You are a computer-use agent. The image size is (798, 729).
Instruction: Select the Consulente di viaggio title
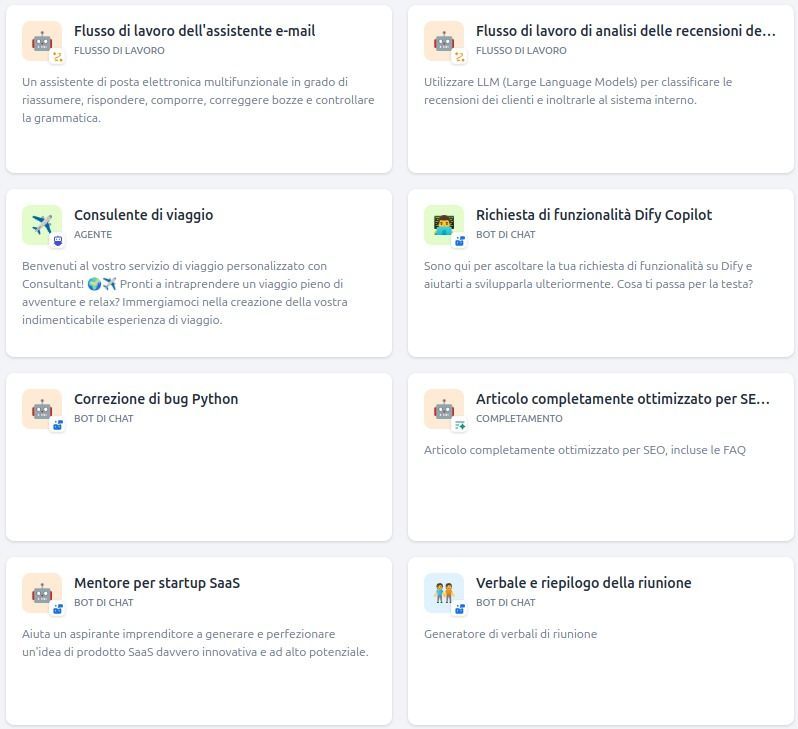(143, 215)
